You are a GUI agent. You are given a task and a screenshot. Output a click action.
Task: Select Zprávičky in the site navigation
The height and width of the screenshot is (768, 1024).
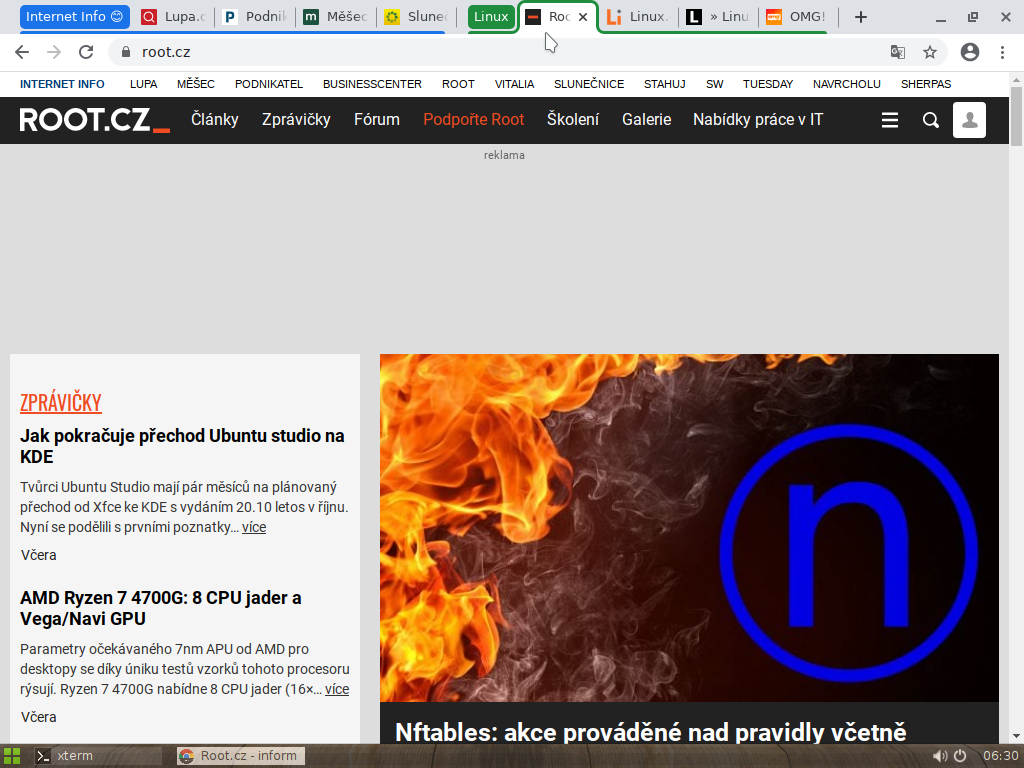point(298,119)
